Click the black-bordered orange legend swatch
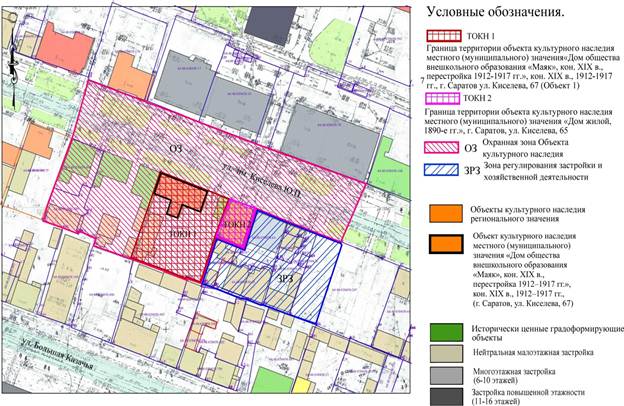 [x=446, y=244]
